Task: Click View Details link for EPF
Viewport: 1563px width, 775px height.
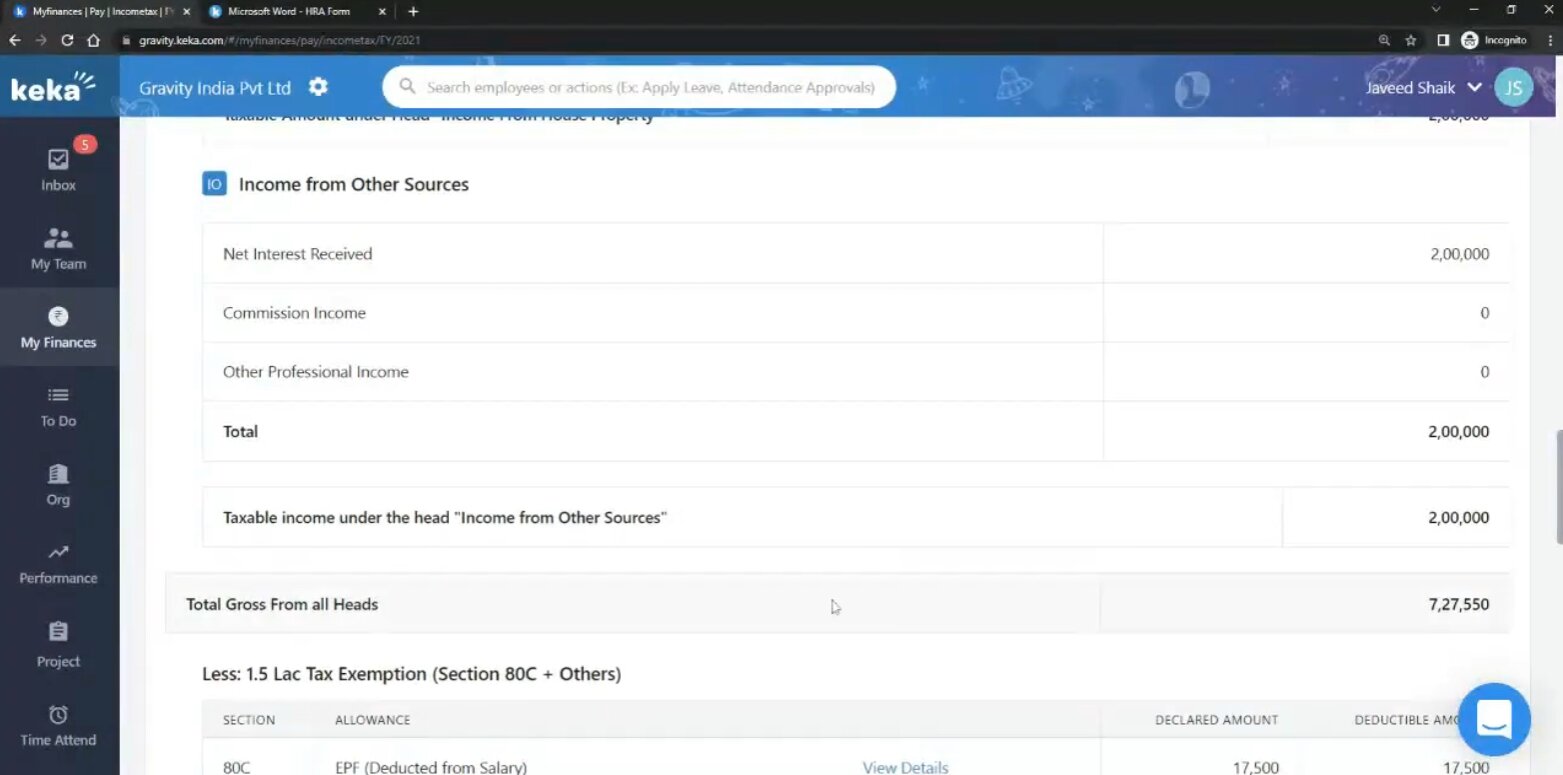Action: click(x=905, y=767)
